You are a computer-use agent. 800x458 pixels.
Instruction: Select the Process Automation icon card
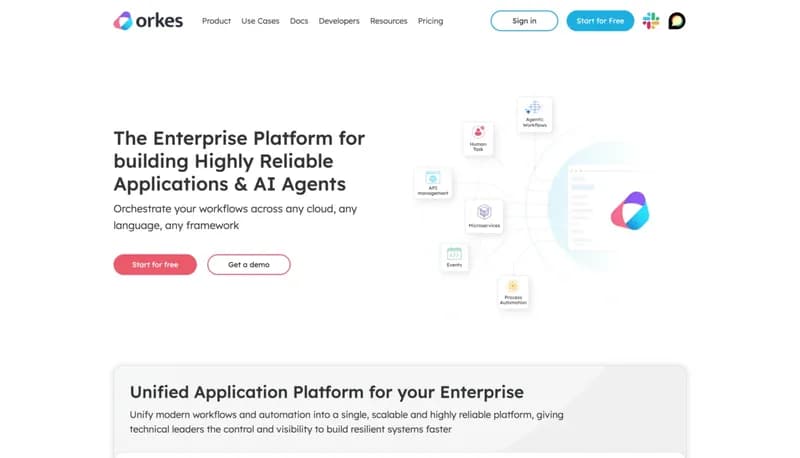tap(513, 292)
